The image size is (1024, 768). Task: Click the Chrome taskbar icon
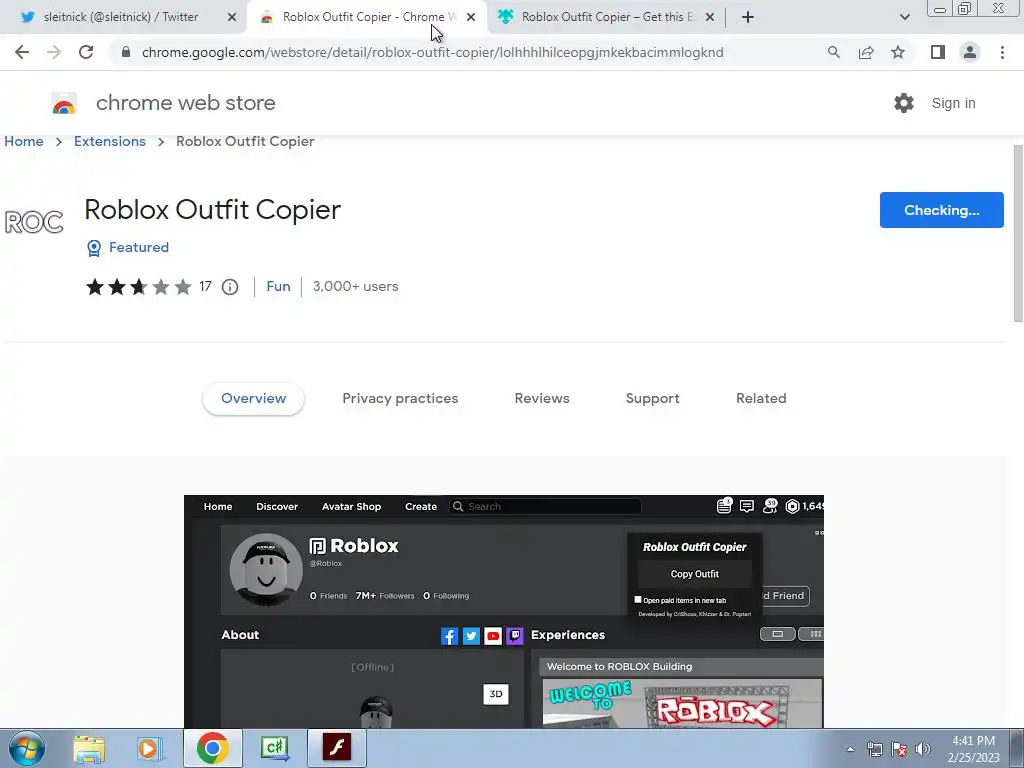tap(212, 748)
